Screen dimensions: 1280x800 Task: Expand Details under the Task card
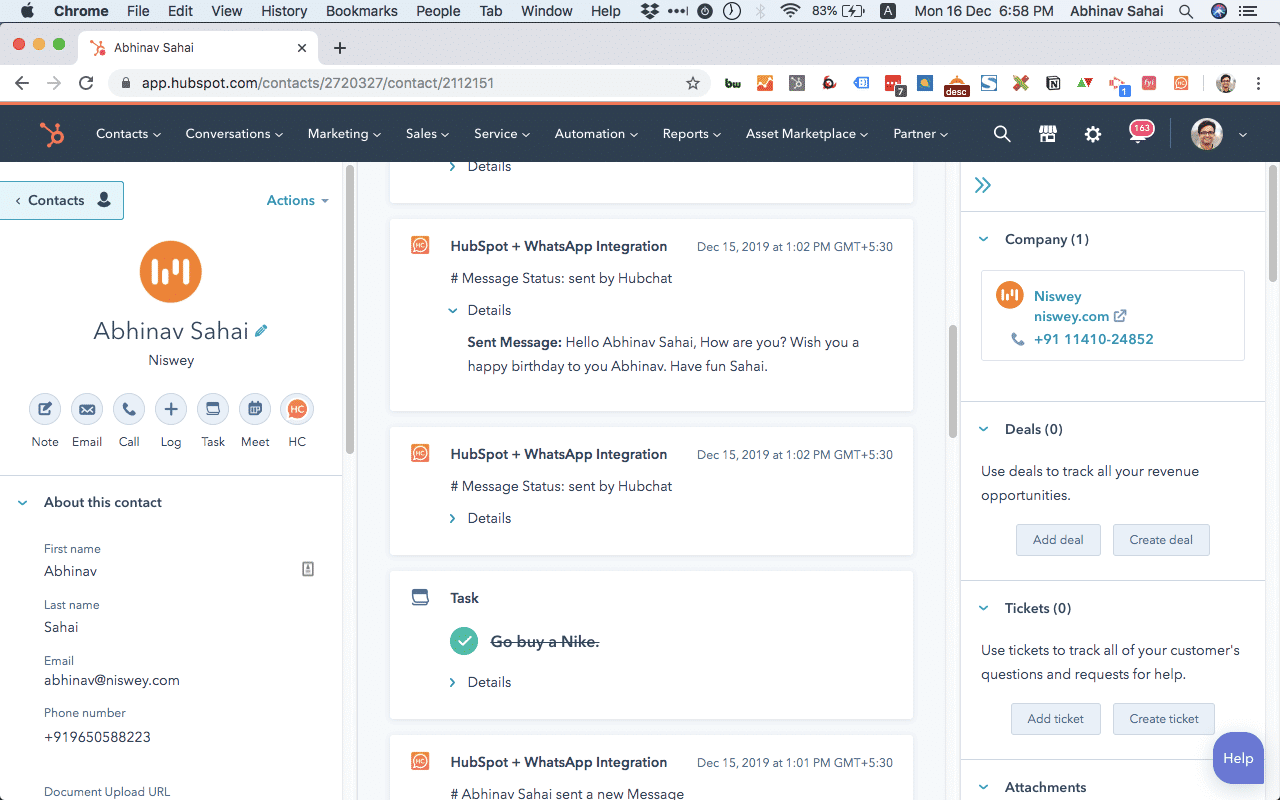(481, 682)
